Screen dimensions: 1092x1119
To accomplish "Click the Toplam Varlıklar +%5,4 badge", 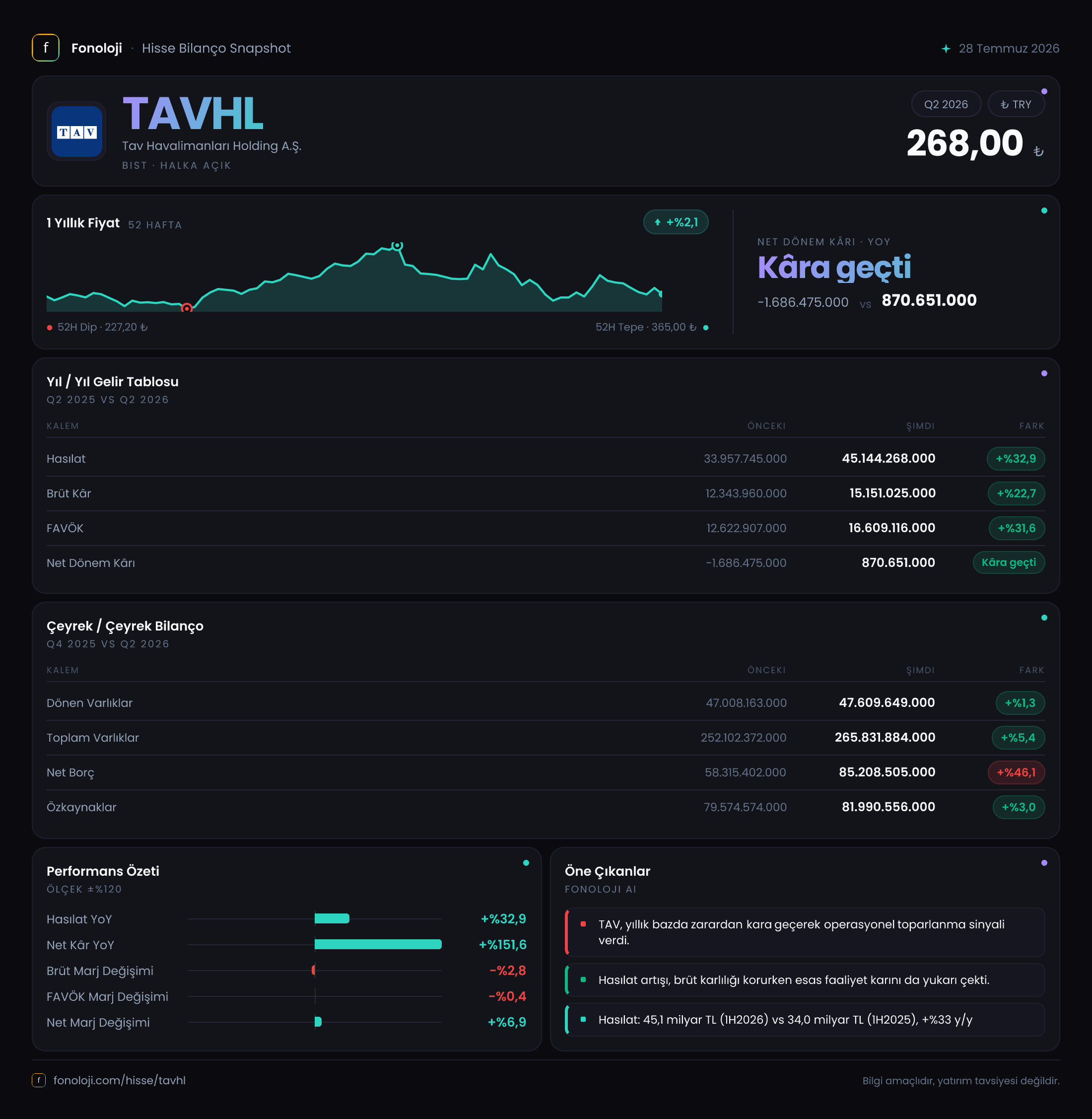I will (1018, 738).
